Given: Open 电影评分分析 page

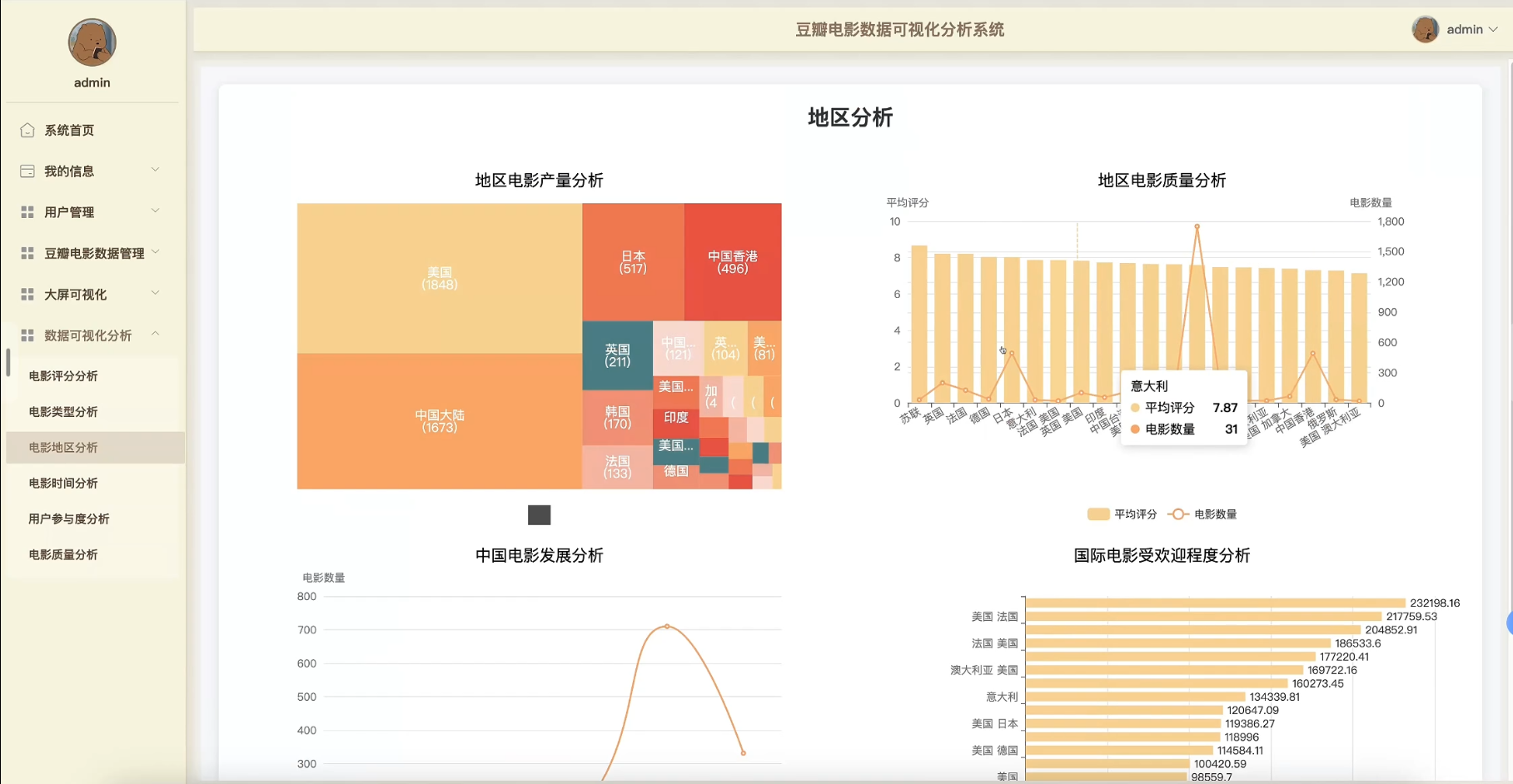Looking at the screenshot, I should [63, 376].
